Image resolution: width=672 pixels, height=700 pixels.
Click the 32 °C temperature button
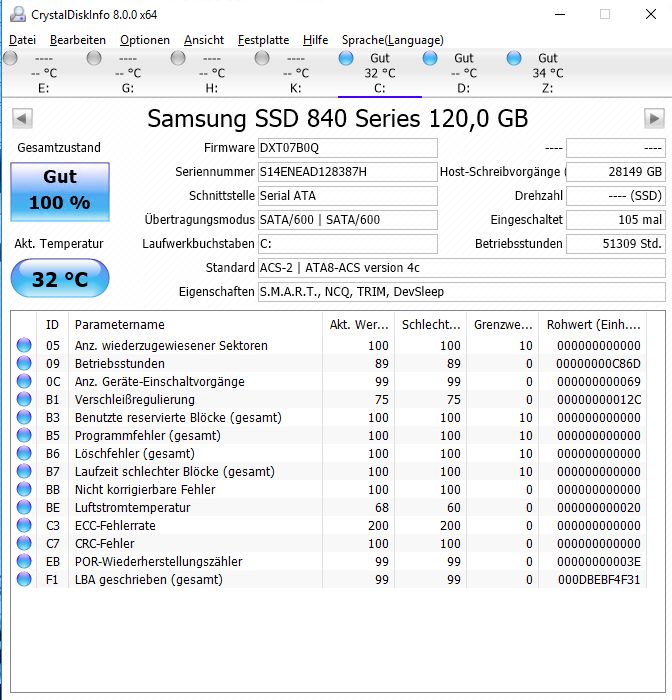click(x=60, y=279)
